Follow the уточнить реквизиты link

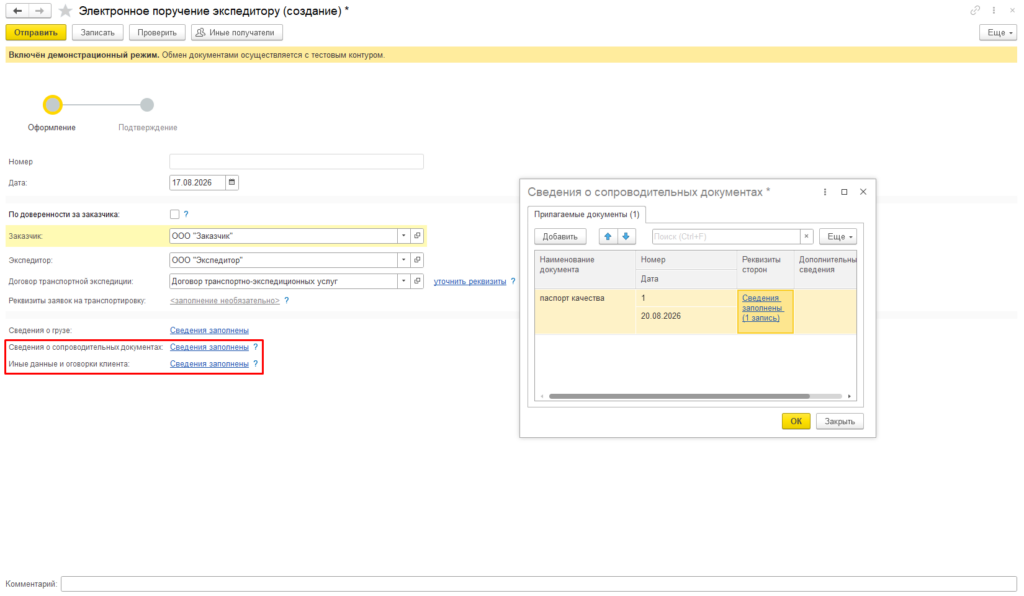pos(470,281)
